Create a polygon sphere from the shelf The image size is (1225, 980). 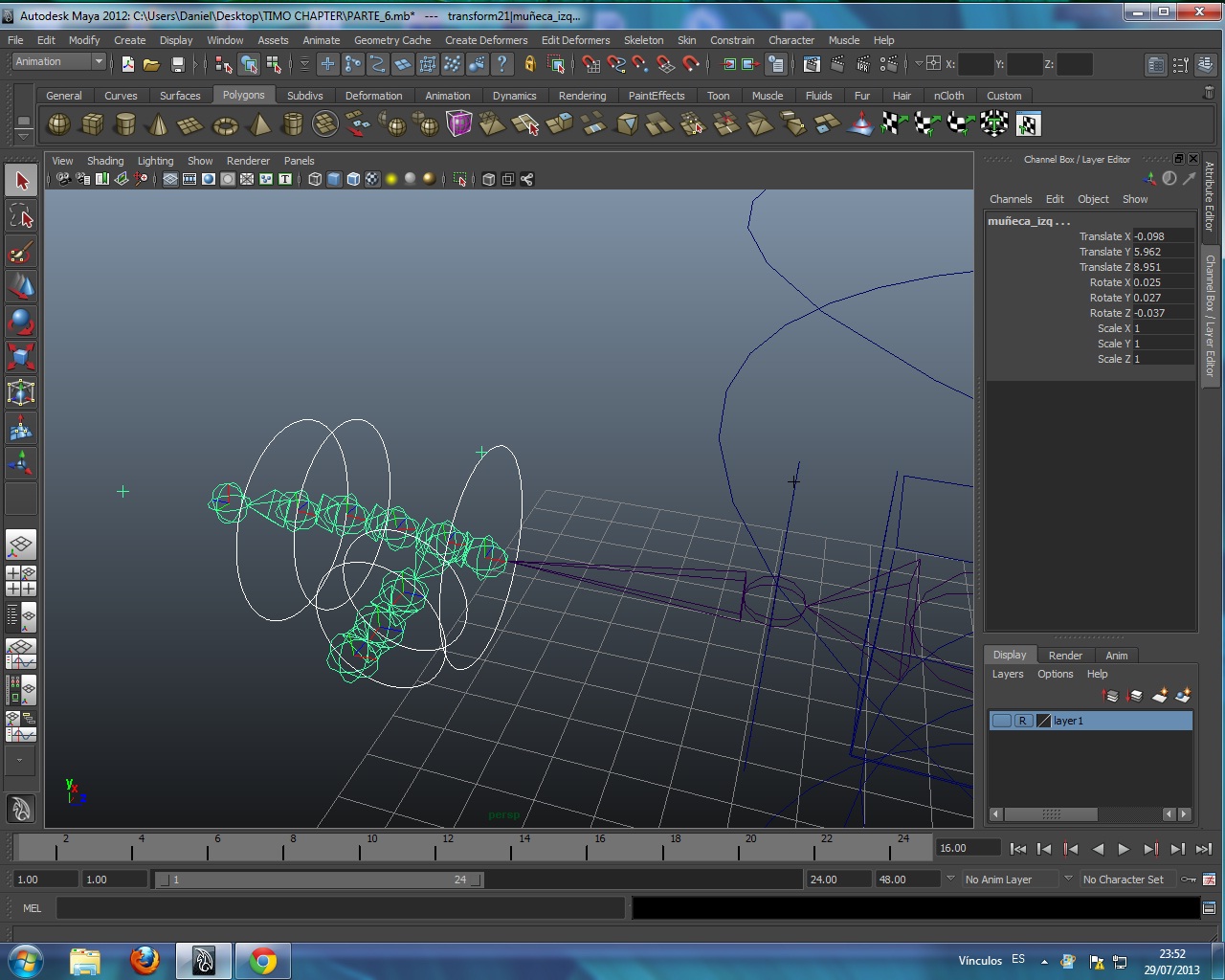58,124
